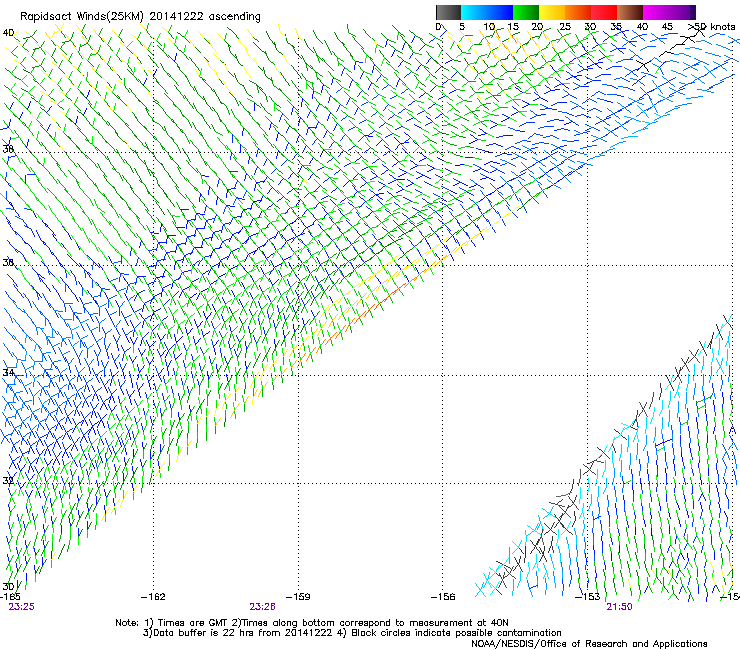
Task: Click the "-165" longitude axis label
Action: (x=10, y=597)
